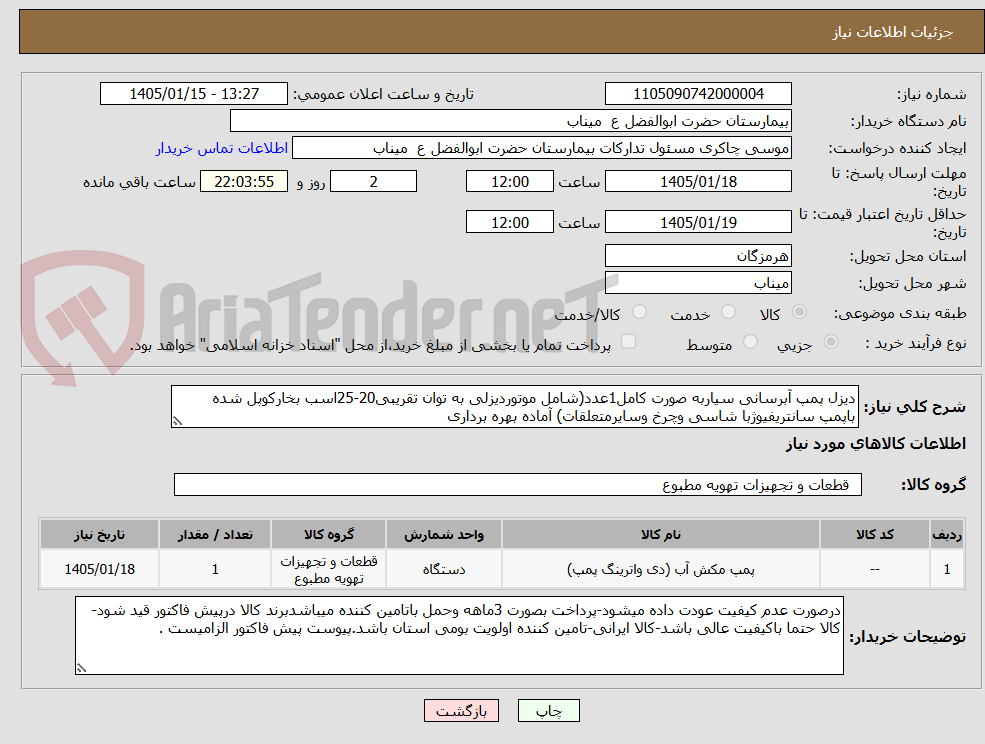Click the توضیحات خریدار notes textarea
Image resolution: width=985 pixels, height=744 pixels.
[x=459, y=635]
